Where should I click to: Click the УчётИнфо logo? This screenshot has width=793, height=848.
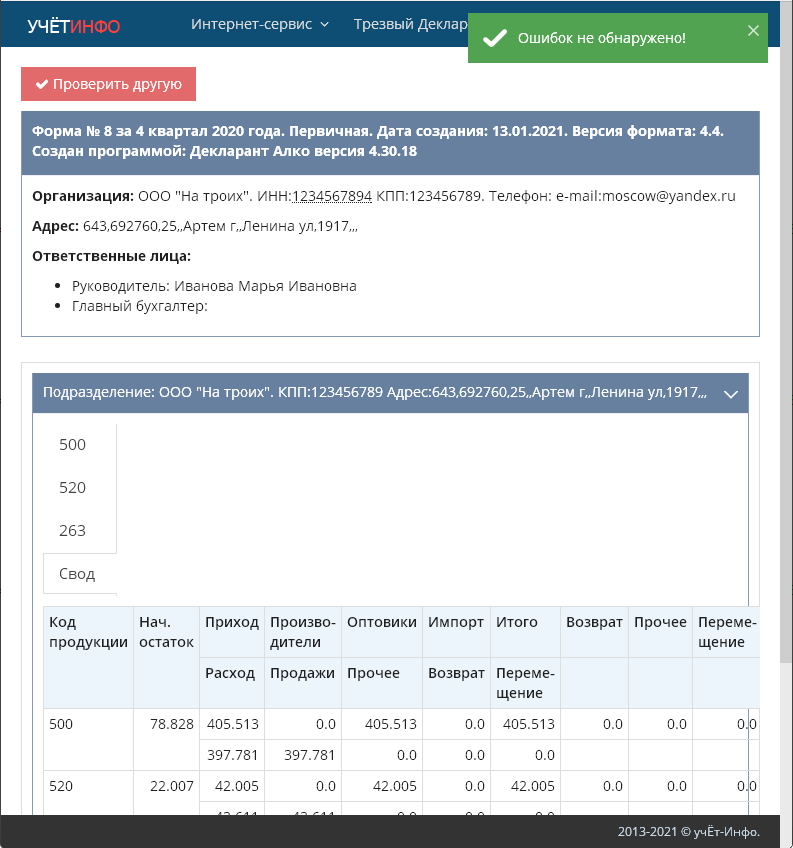[74, 25]
